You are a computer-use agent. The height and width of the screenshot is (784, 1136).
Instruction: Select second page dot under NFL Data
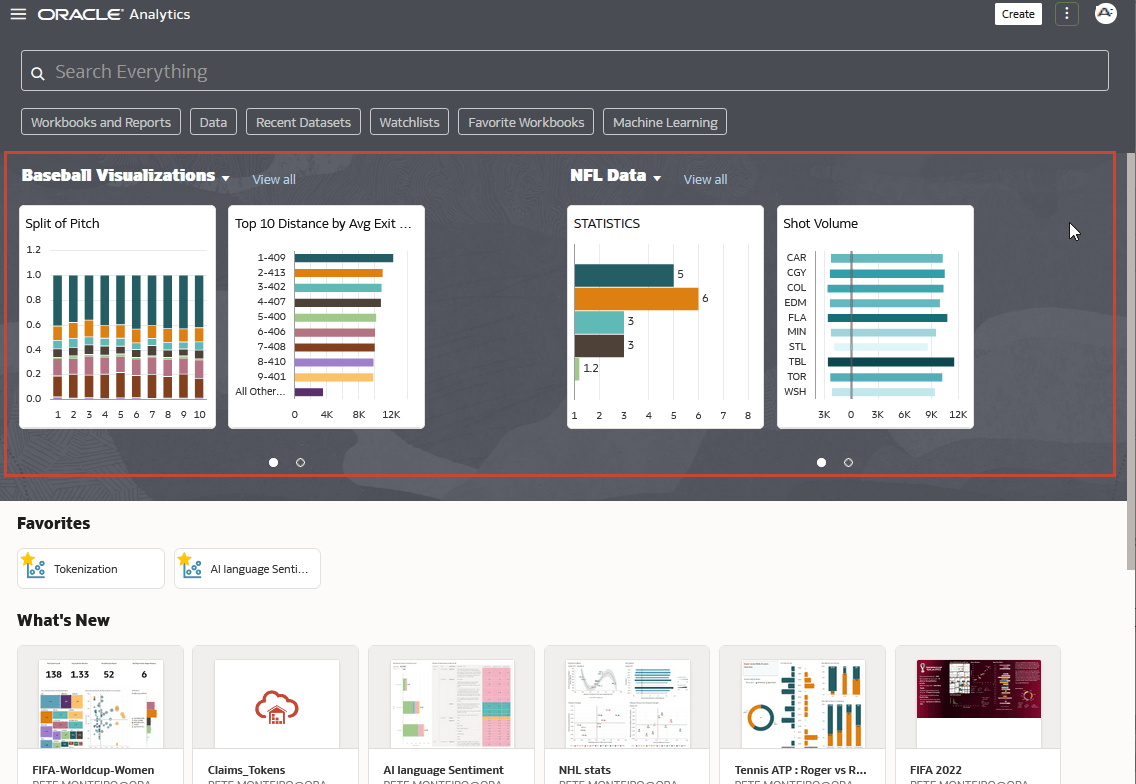(848, 462)
